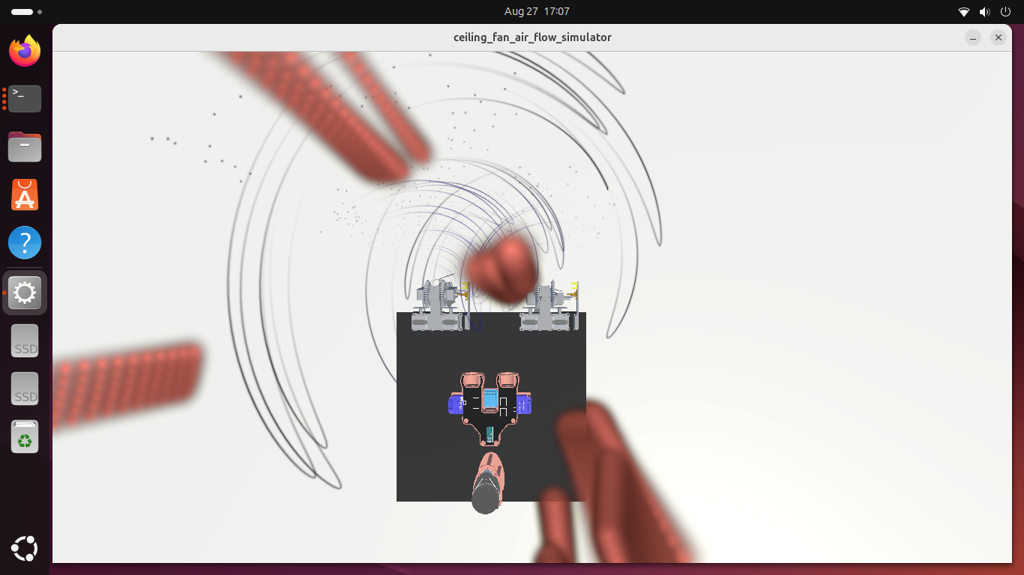Open the Settings gear in dock

25,292
